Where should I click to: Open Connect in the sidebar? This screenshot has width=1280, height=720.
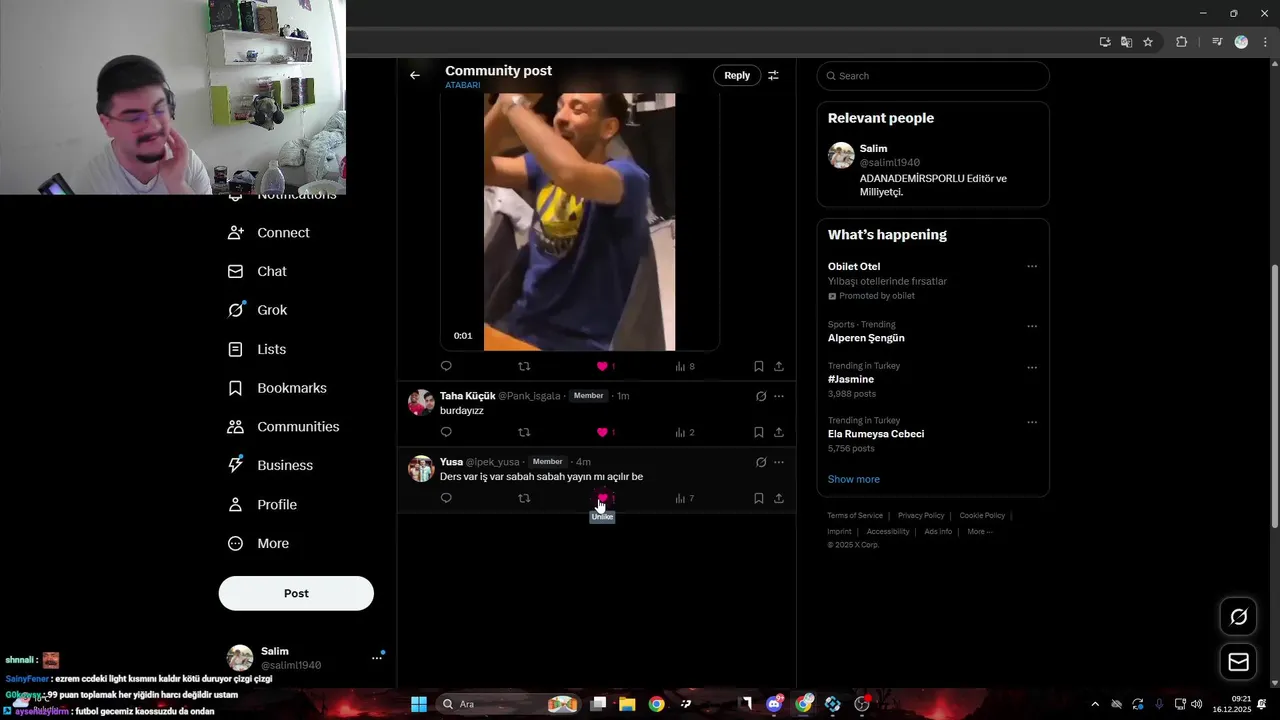(269, 232)
